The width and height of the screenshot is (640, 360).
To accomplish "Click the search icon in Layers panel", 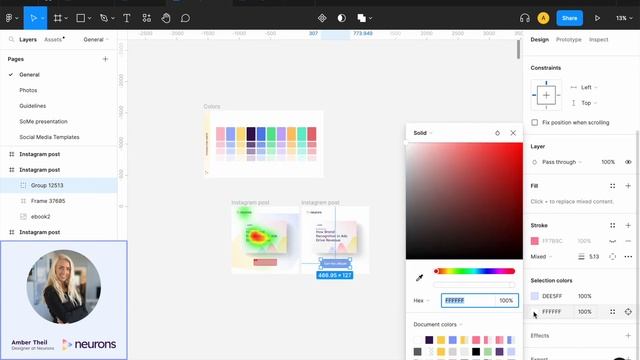I will coord(11,40).
